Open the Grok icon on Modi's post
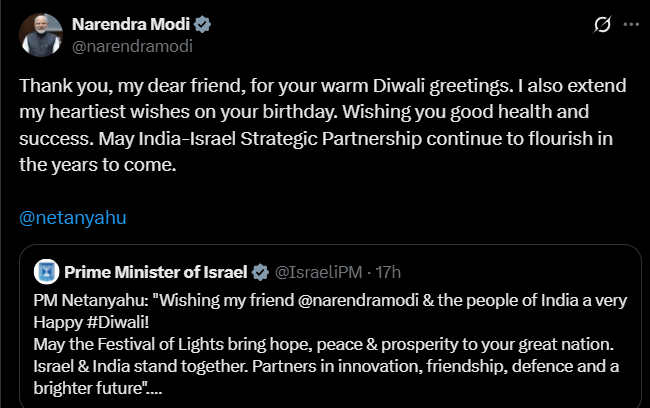 (x=603, y=24)
